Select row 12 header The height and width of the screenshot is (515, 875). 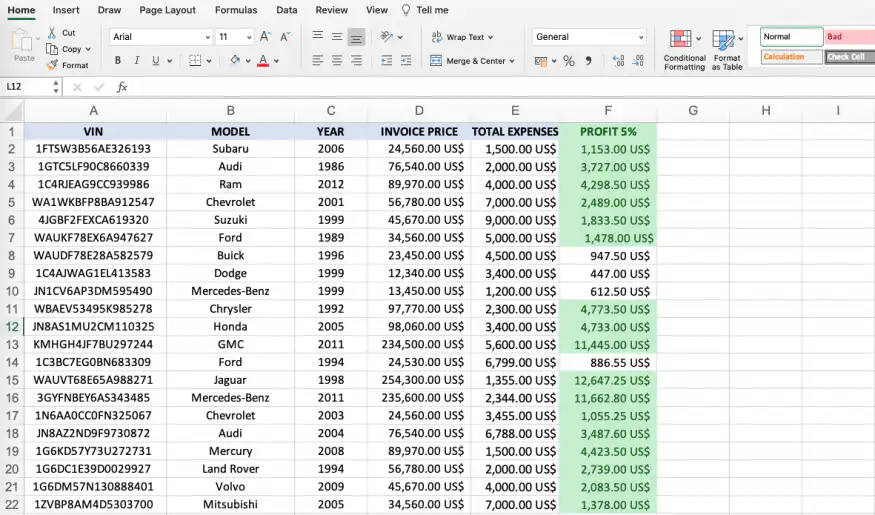click(12, 326)
